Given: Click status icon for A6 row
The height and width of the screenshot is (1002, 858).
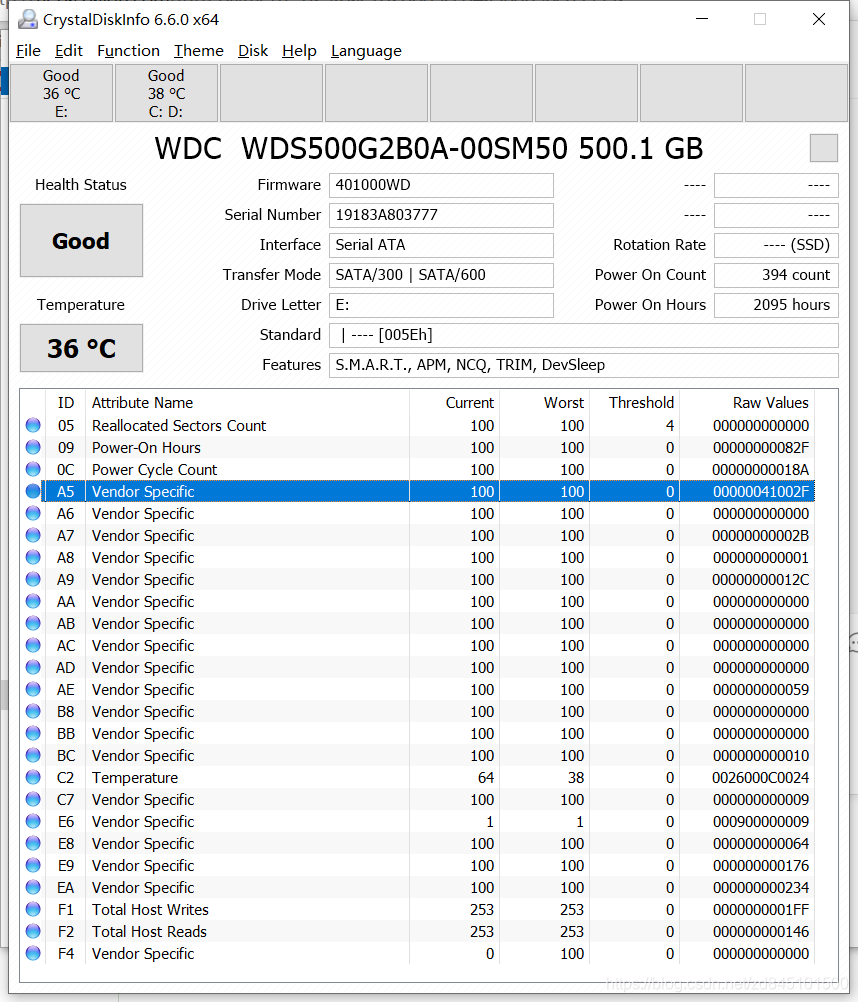Looking at the screenshot, I should (x=33, y=513).
